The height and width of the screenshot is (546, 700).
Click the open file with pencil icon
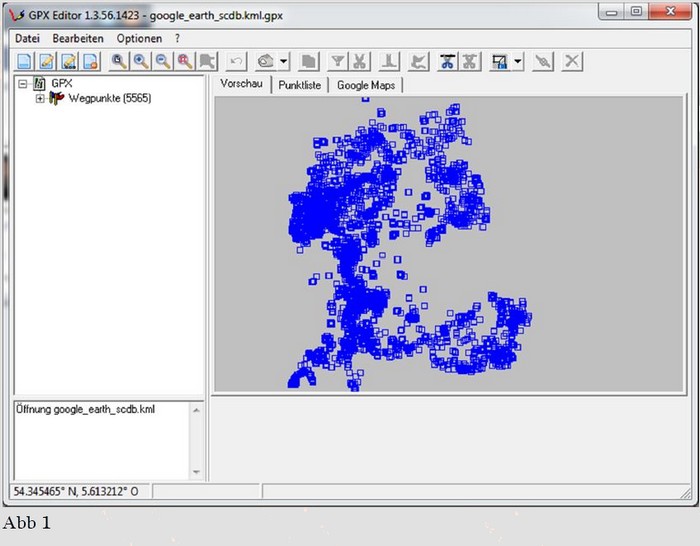47,62
